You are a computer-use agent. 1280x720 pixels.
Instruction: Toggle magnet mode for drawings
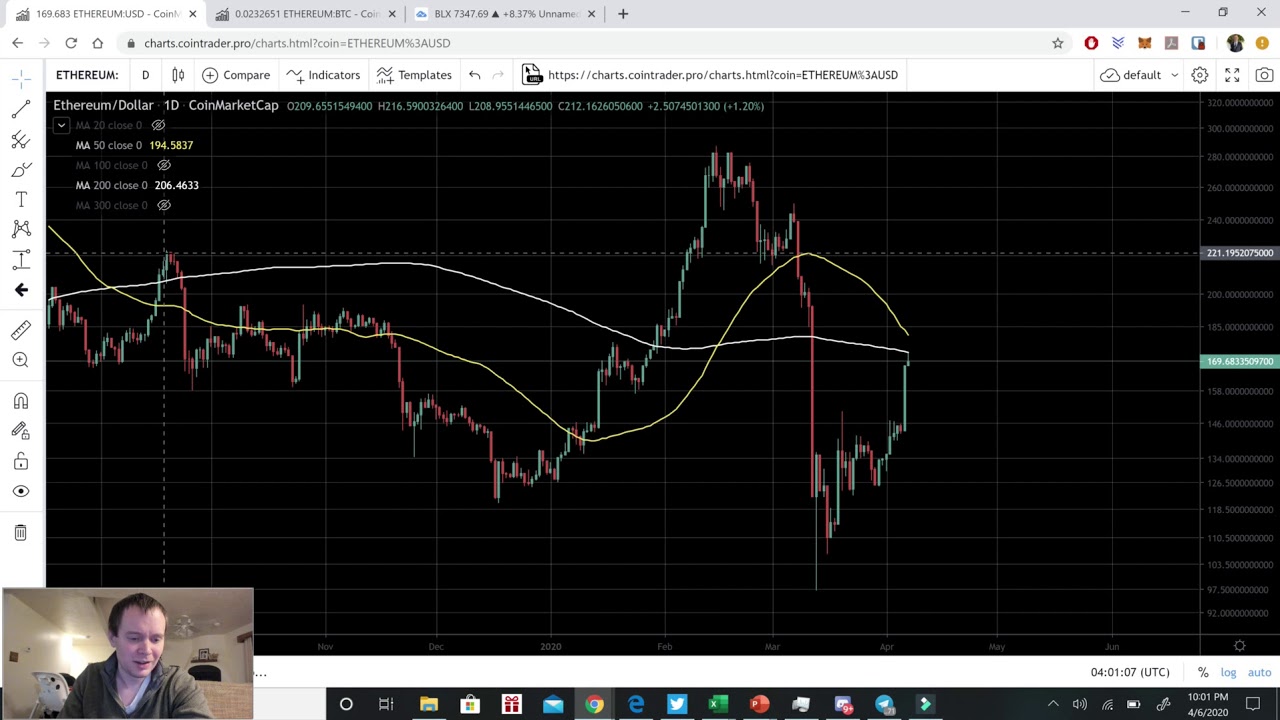21,401
